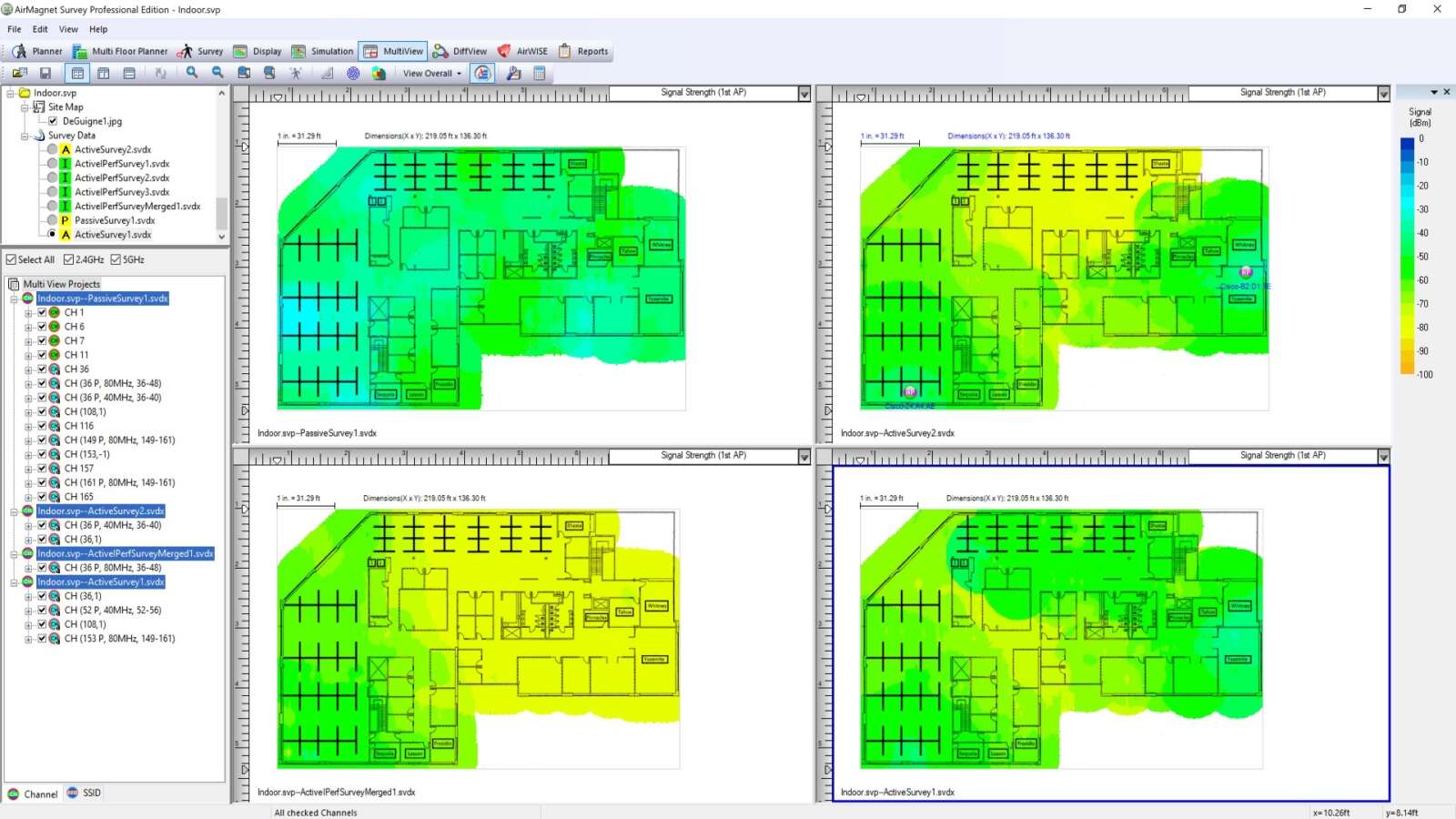Open top-right Signal Strength dropdown
Image resolution: width=1456 pixels, height=819 pixels.
(1383, 94)
